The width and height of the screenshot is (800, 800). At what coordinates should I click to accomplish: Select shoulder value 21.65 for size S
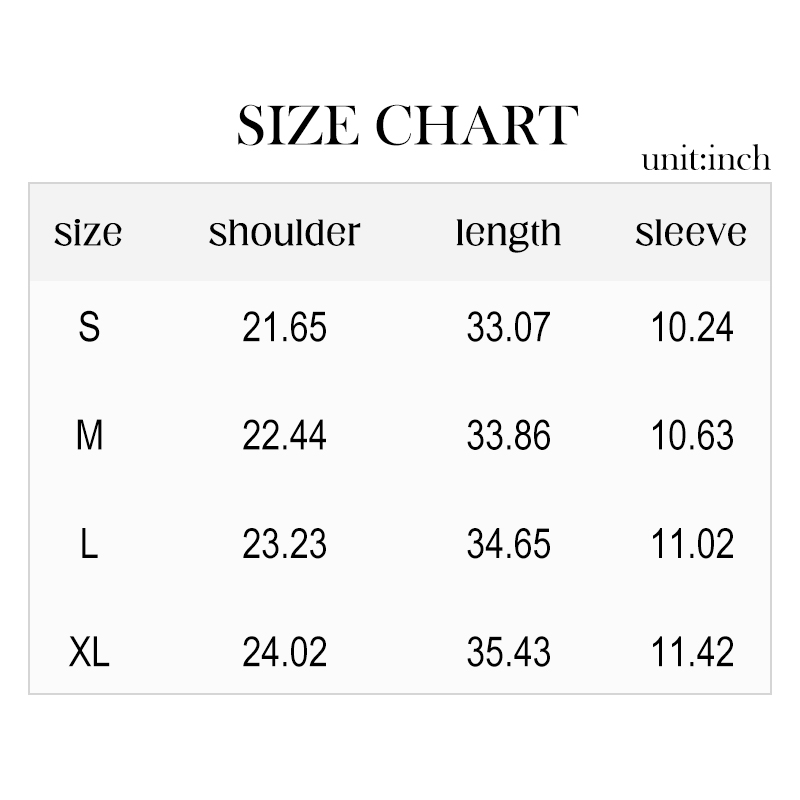click(x=284, y=327)
